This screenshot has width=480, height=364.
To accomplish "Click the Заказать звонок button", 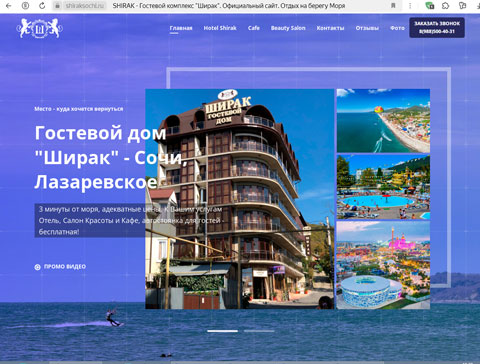I will click(x=437, y=27).
